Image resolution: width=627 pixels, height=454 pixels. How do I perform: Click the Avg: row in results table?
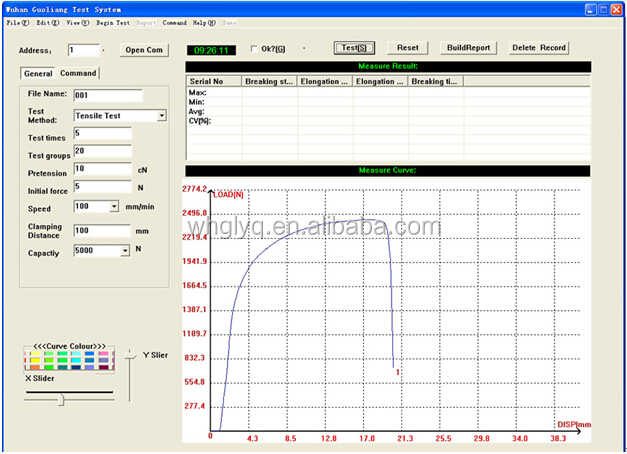coord(388,111)
